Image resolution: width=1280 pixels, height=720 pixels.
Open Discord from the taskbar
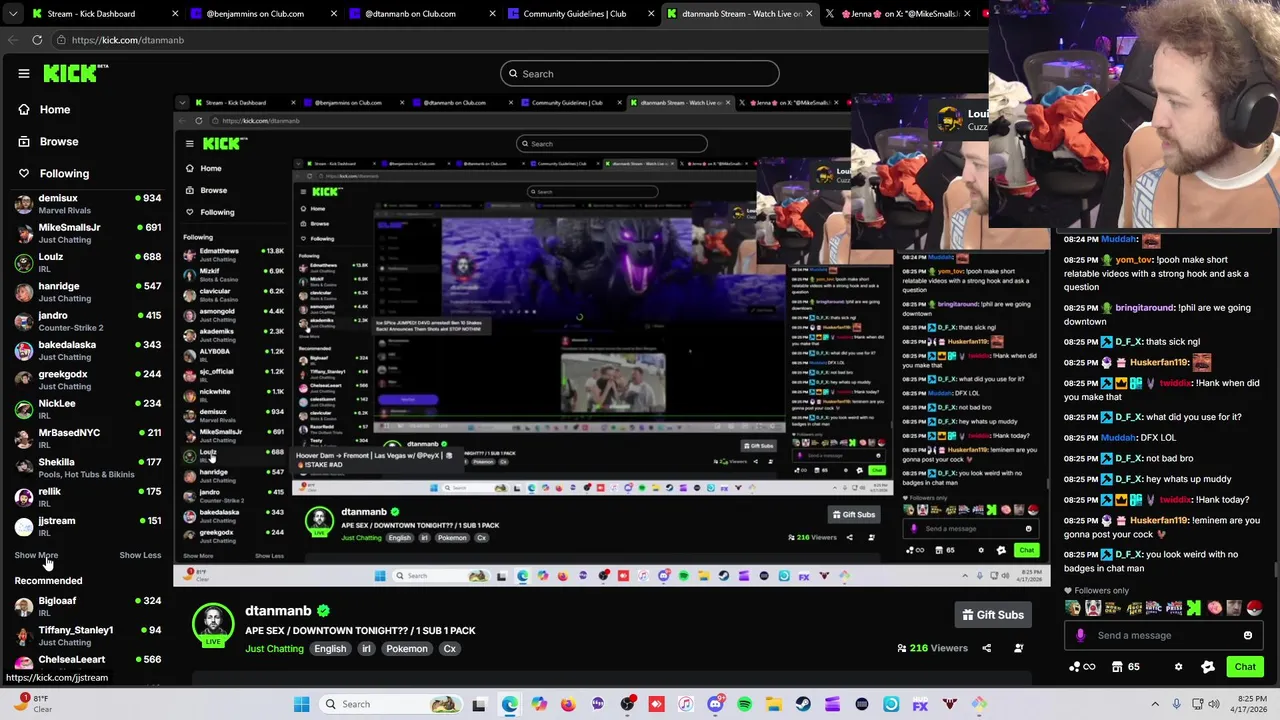714,704
